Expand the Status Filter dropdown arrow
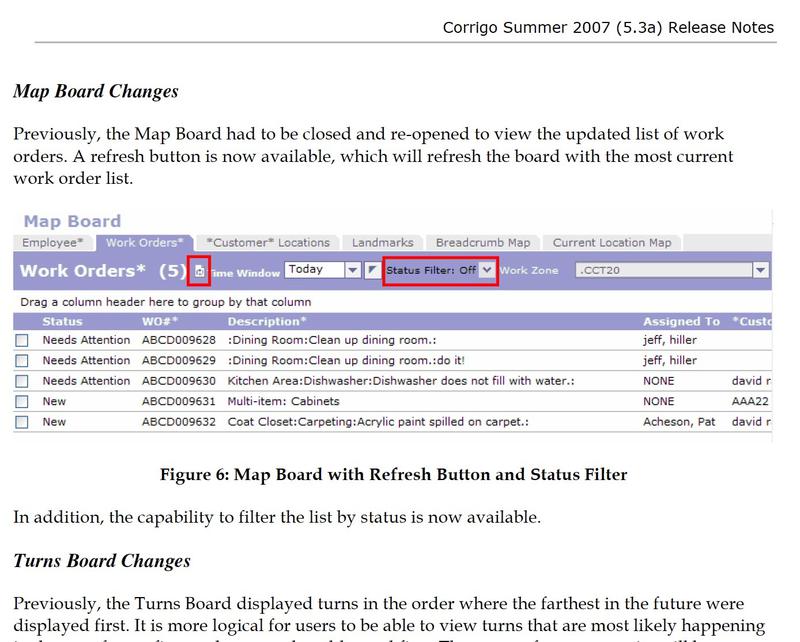This screenshot has height=642, width=800. click(x=487, y=270)
